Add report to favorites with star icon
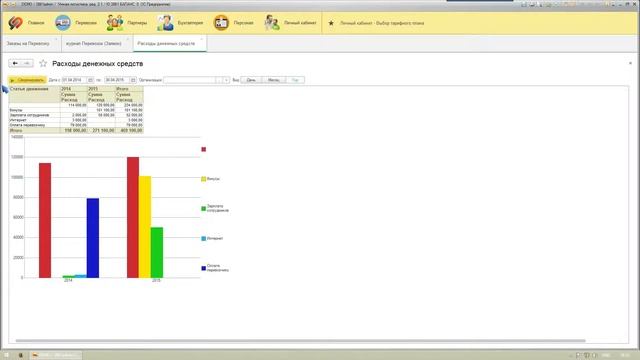640x360 pixels. [x=43, y=63]
